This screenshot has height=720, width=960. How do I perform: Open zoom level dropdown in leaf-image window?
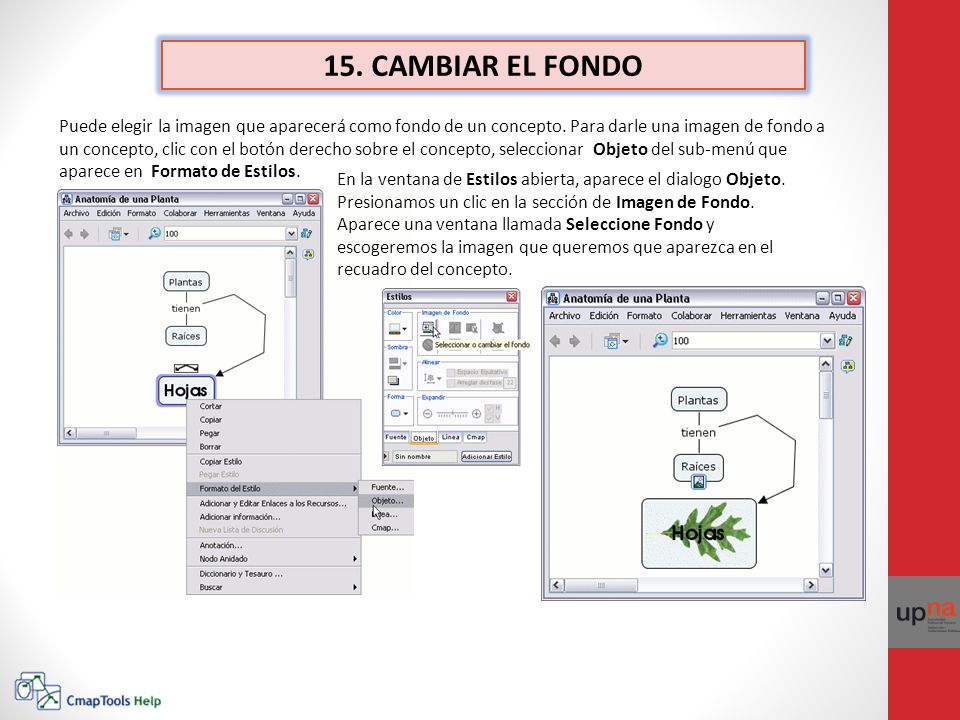pos(827,340)
